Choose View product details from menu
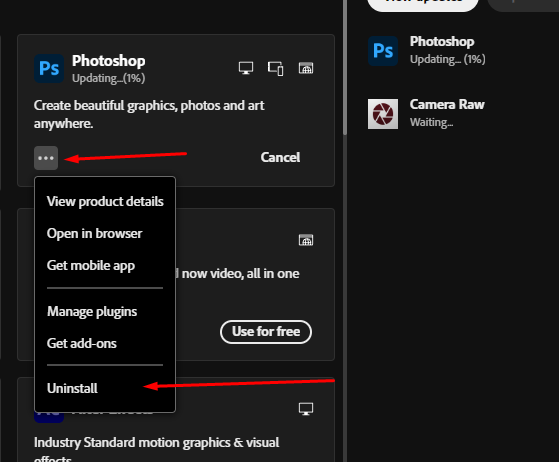This screenshot has height=462, width=559. pos(105,201)
